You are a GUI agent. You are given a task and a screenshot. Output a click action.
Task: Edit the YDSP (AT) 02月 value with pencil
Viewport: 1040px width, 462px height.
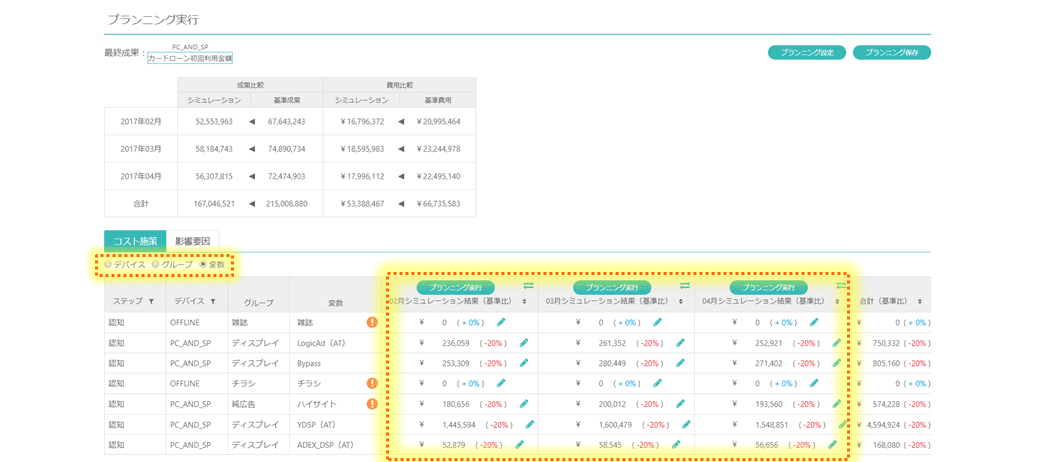(x=529, y=425)
